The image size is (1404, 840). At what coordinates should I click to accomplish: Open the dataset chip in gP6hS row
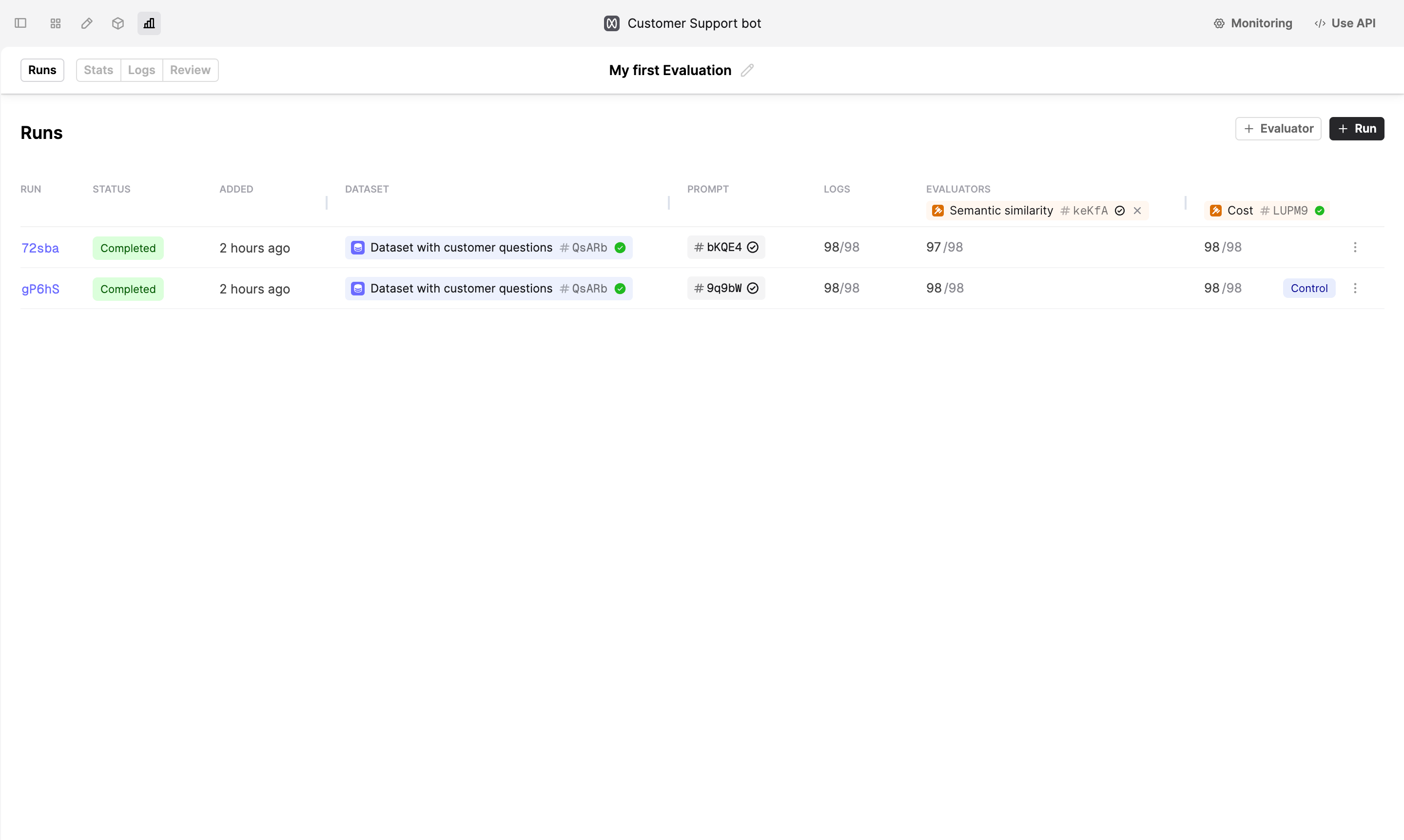tap(489, 289)
